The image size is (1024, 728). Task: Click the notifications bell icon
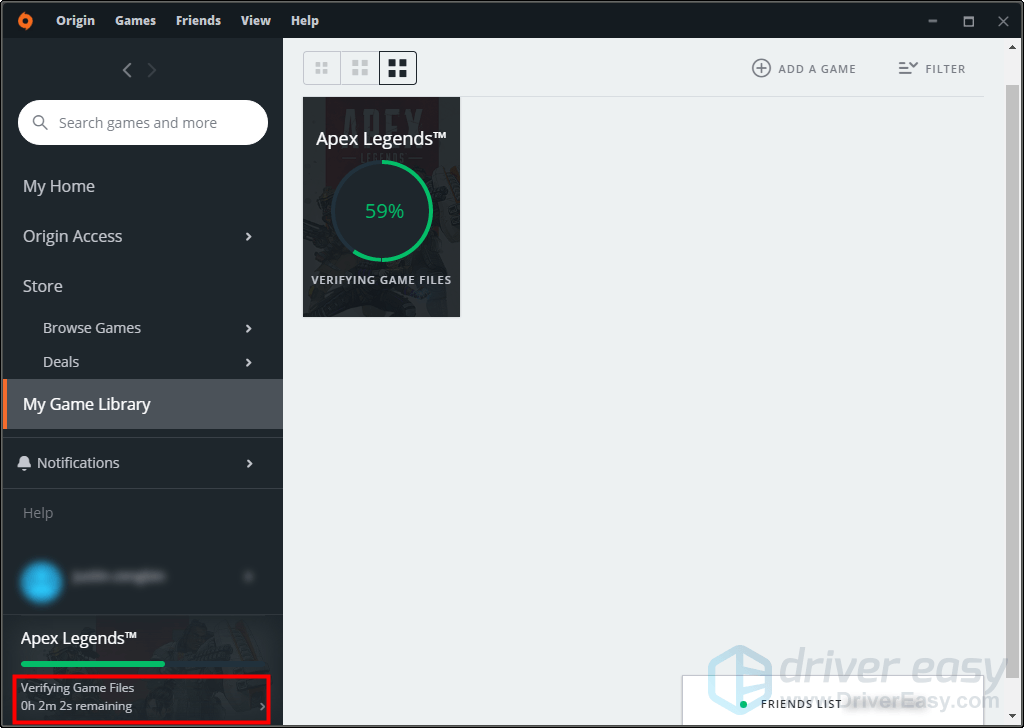pos(24,462)
